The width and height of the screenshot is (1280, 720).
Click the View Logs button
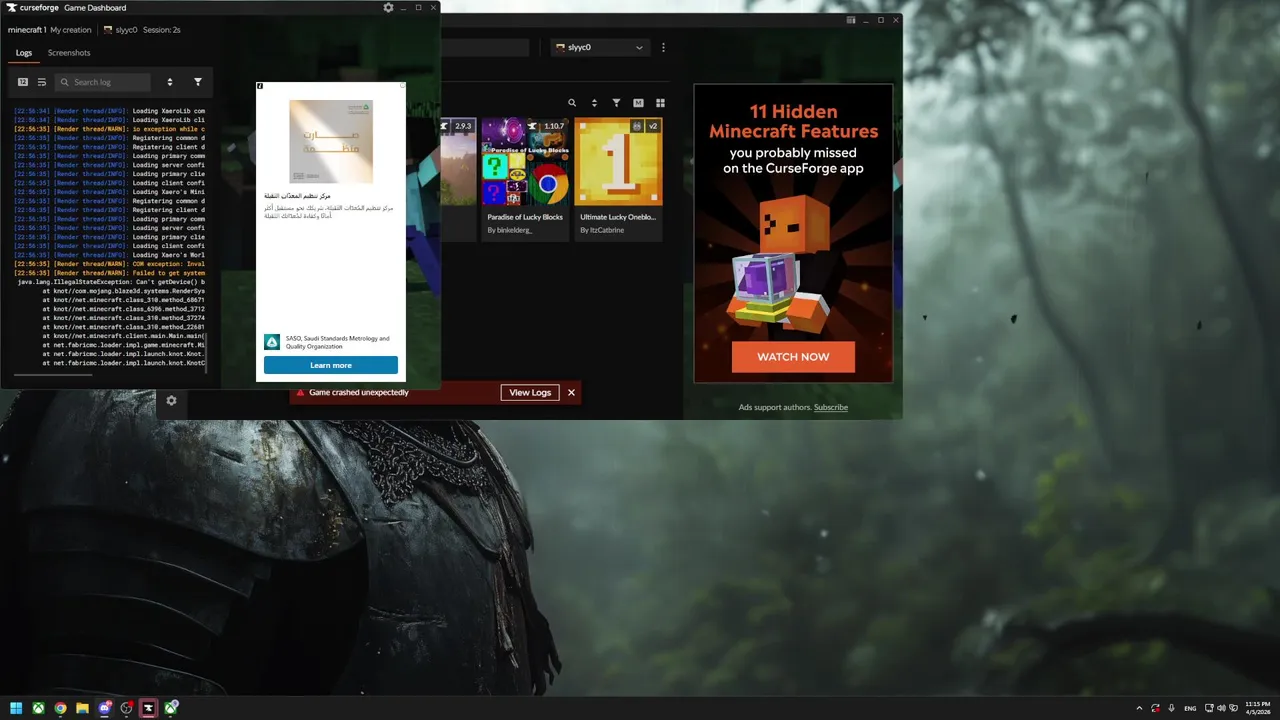530,393
